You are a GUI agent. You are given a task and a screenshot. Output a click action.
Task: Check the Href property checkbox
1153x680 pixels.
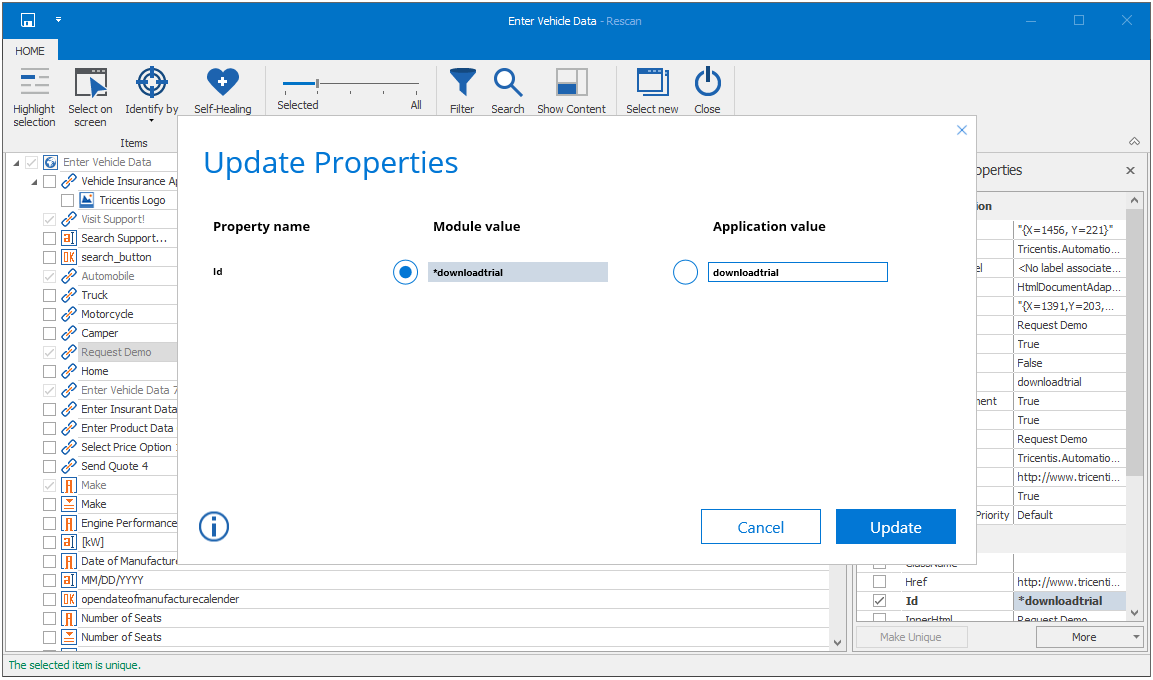879,581
